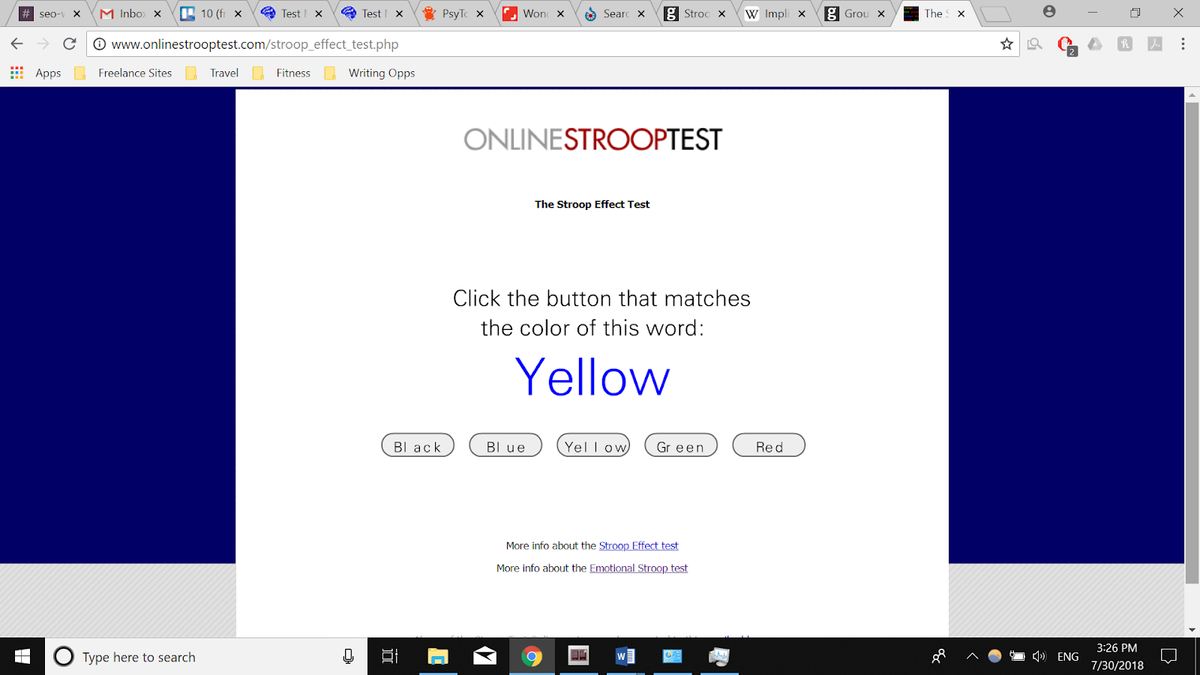Click the browser forward arrow
This screenshot has width=1200, height=675.
click(x=43, y=44)
